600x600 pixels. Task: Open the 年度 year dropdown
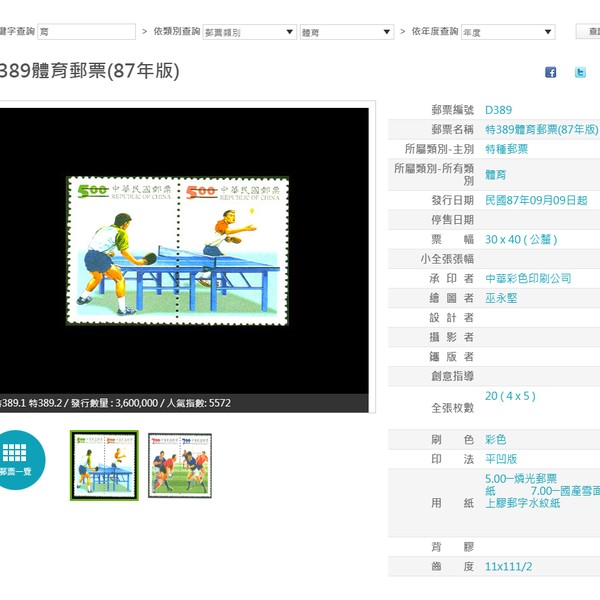(508, 32)
